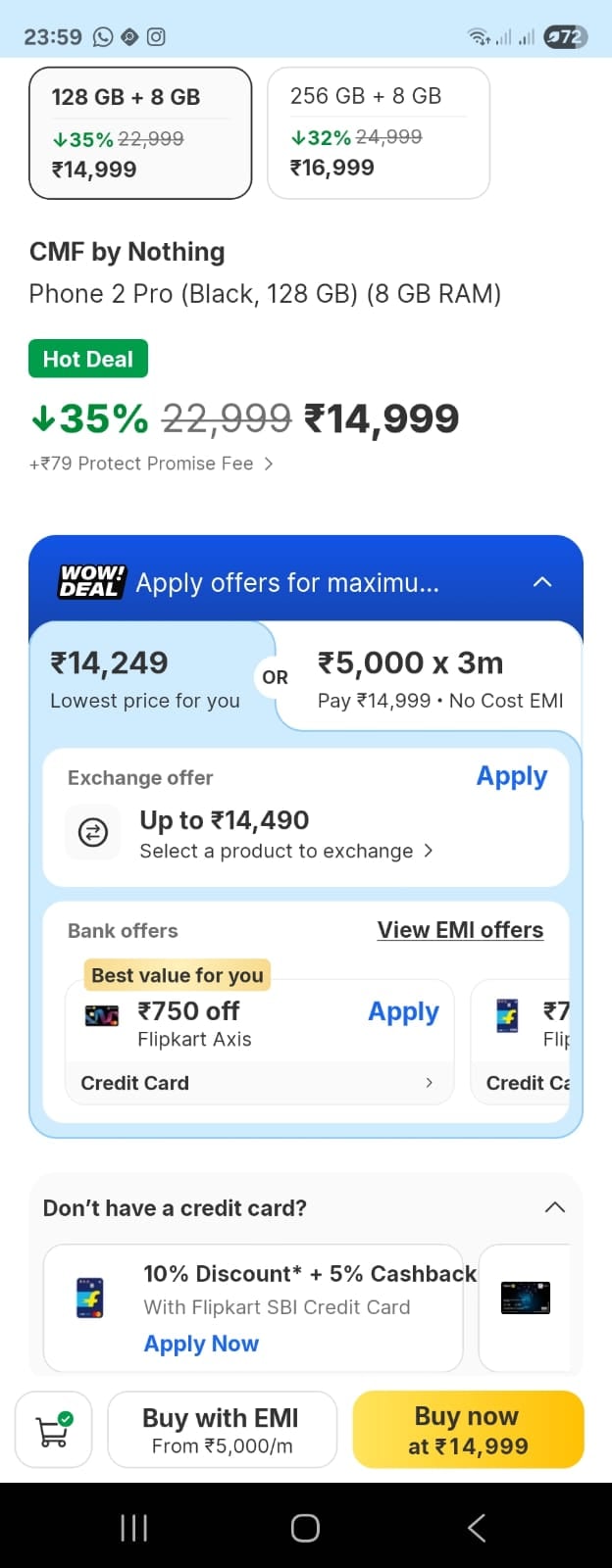Open the View EMI offers link
This screenshot has width=612, height=1568.
click(460, 930)
